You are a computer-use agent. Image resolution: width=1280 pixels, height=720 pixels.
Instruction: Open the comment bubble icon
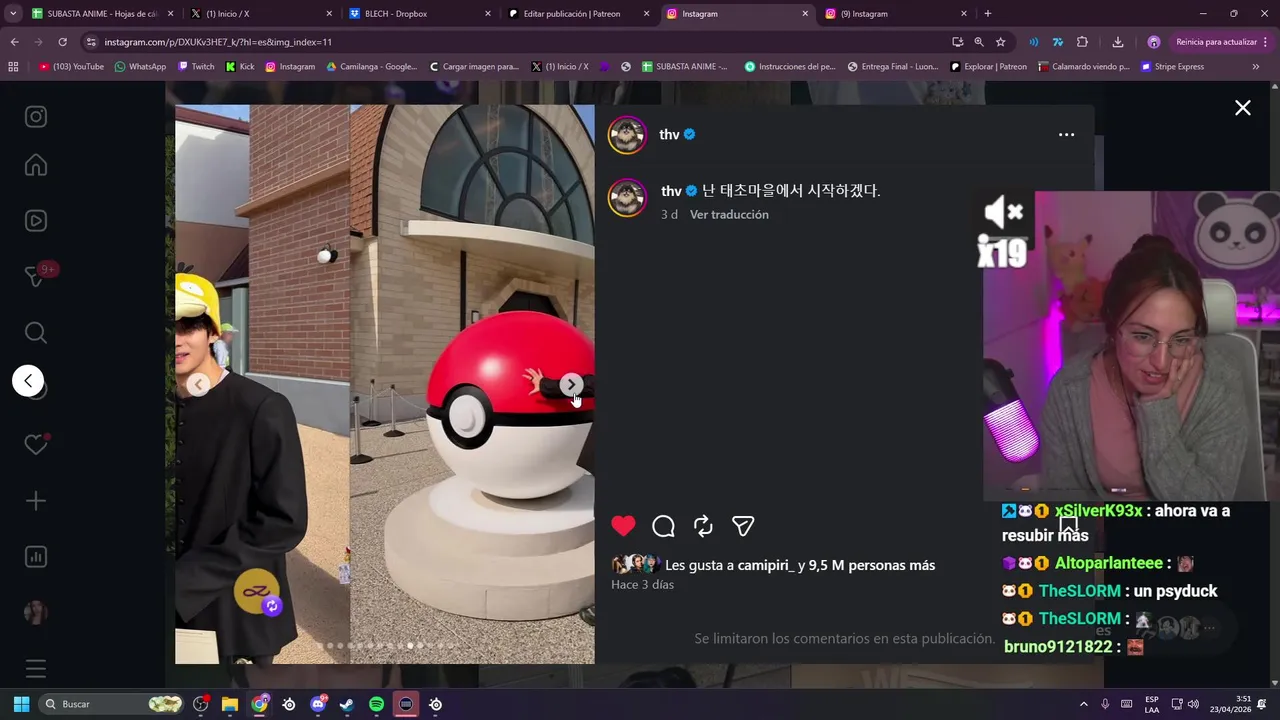(663, 526)
